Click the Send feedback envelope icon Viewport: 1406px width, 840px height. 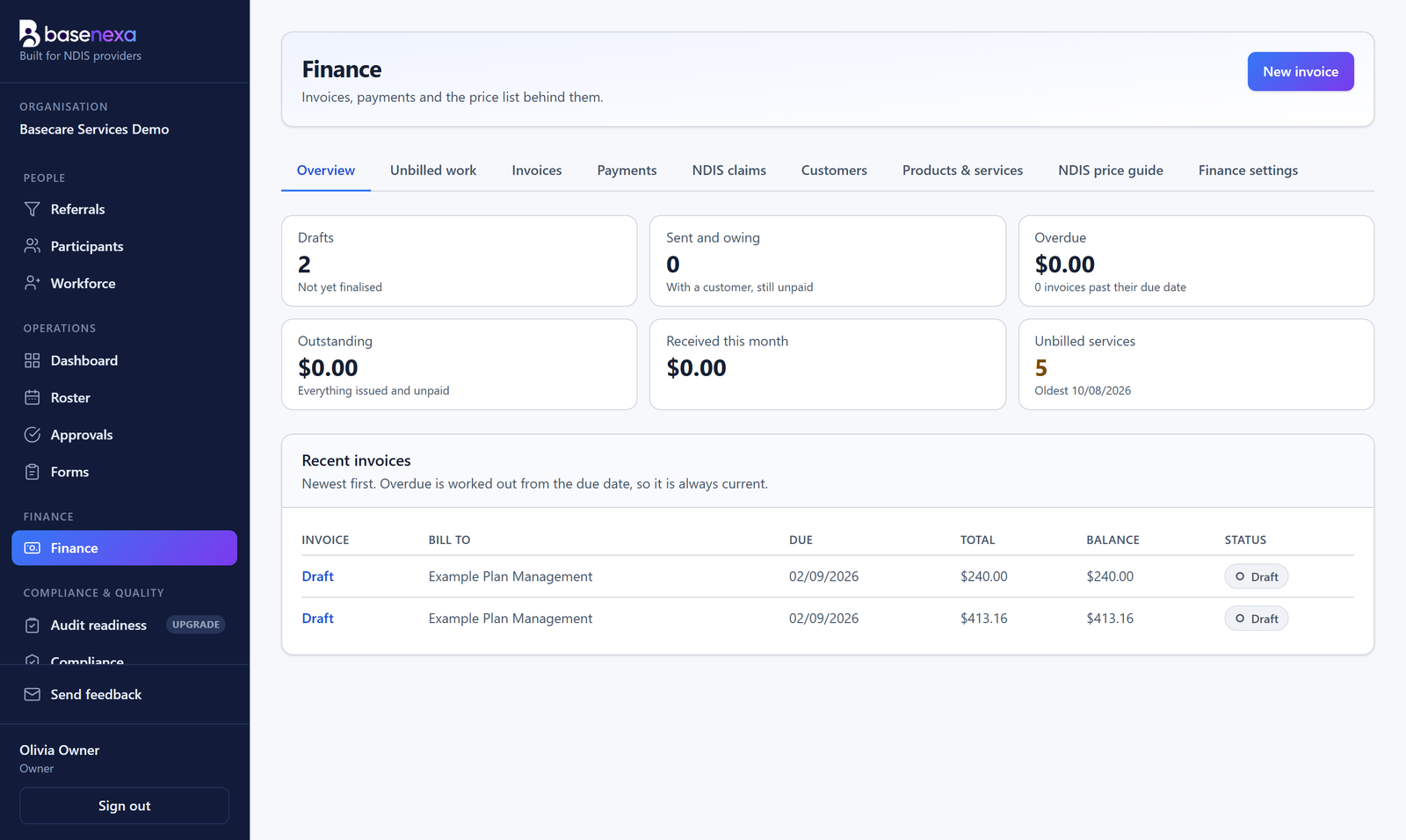point(33,694)
